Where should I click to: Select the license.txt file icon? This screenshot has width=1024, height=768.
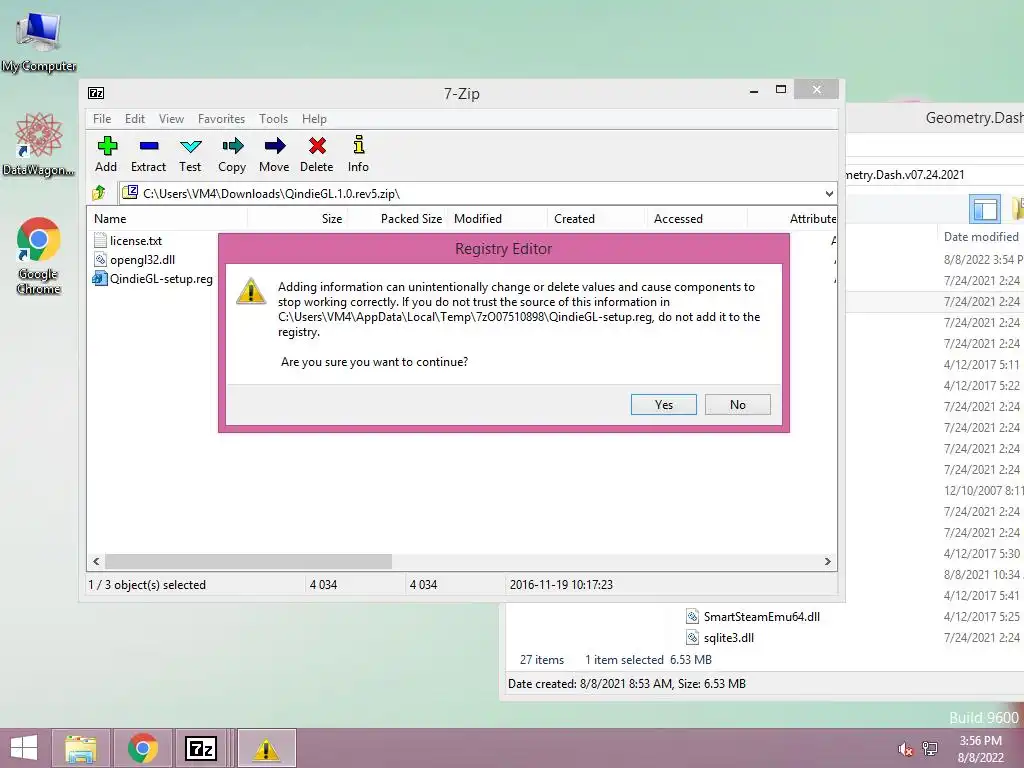coord(100,240)
